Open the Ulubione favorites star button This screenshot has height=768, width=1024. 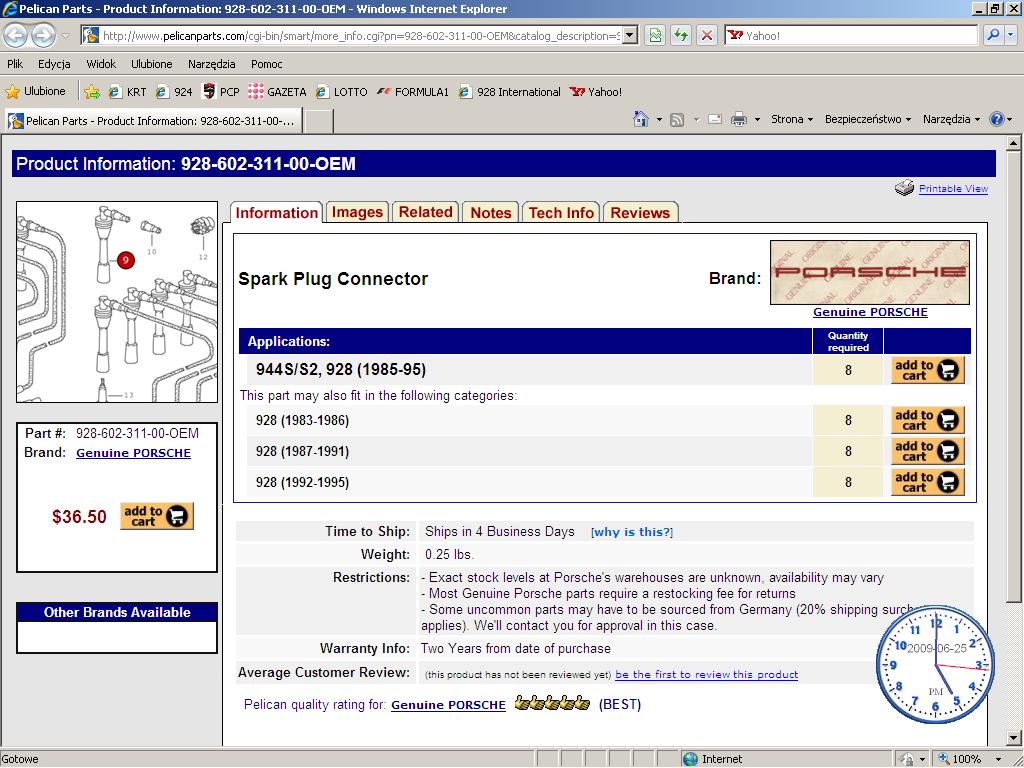pyautogui.click(x=35, y=91)
